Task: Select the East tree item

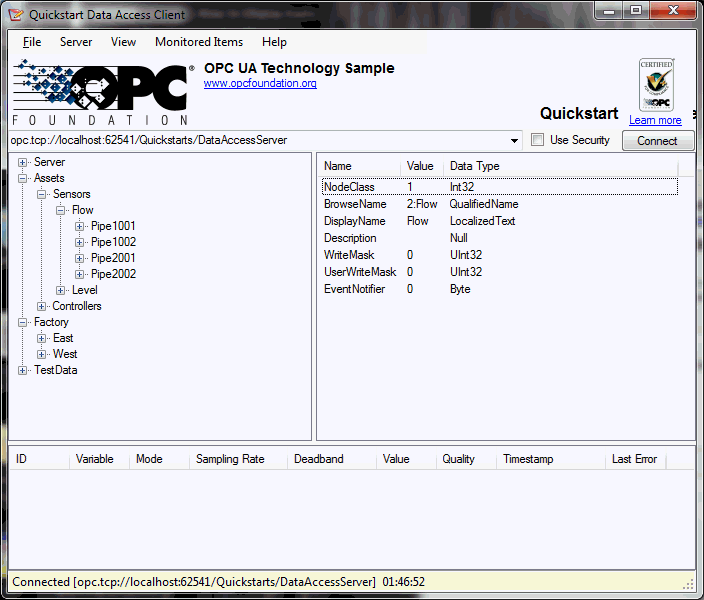Action: click(x=63, y=338)
